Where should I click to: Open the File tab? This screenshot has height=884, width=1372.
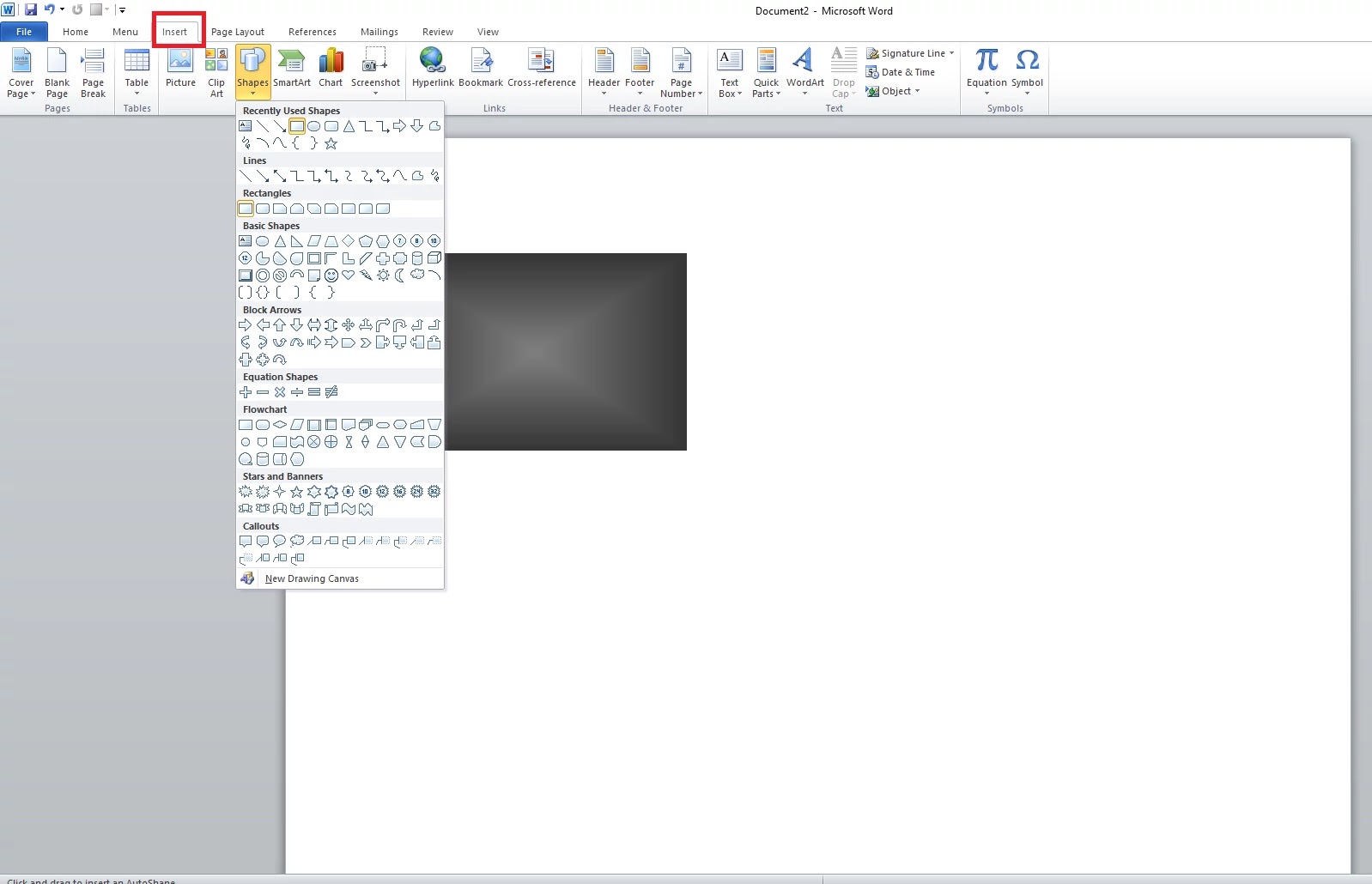point(24,32)
